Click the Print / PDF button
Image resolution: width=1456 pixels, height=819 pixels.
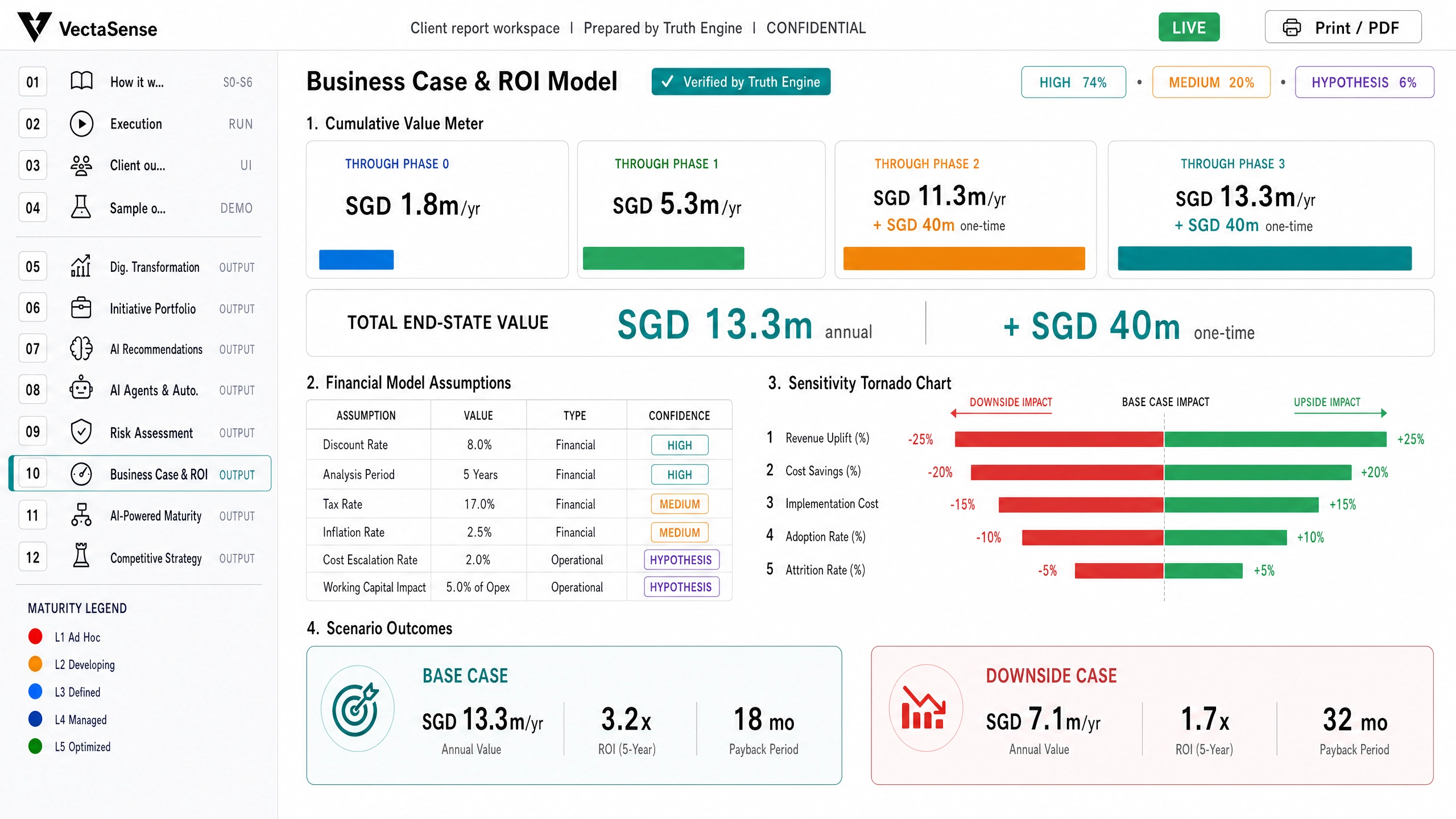(1343, 27)
